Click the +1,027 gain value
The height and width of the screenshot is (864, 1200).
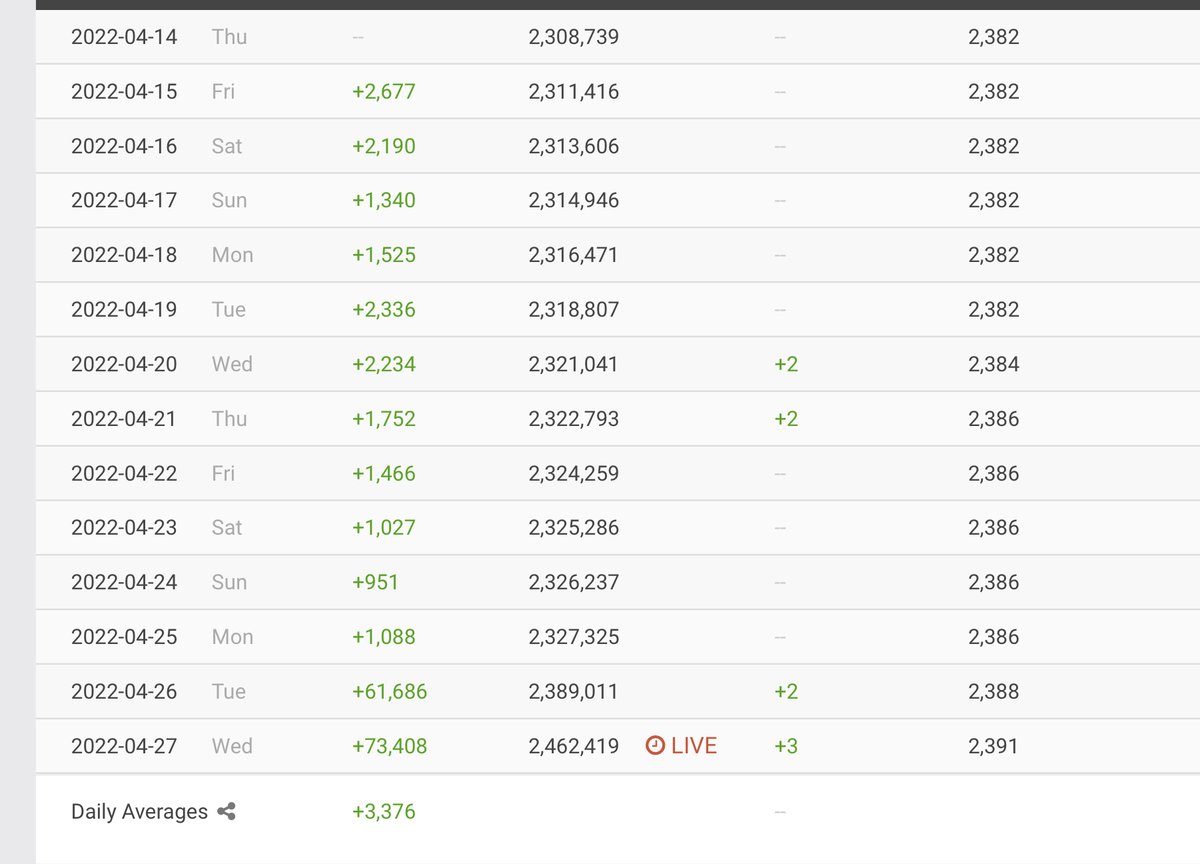(384, 528)
